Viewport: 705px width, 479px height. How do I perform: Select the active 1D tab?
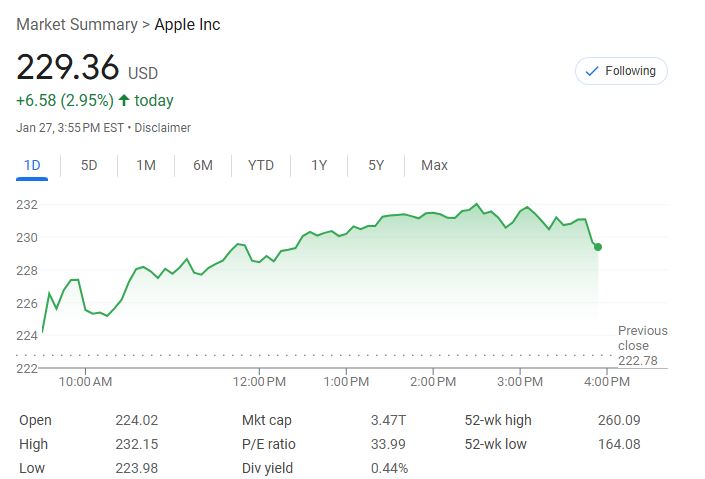point(32,165)
